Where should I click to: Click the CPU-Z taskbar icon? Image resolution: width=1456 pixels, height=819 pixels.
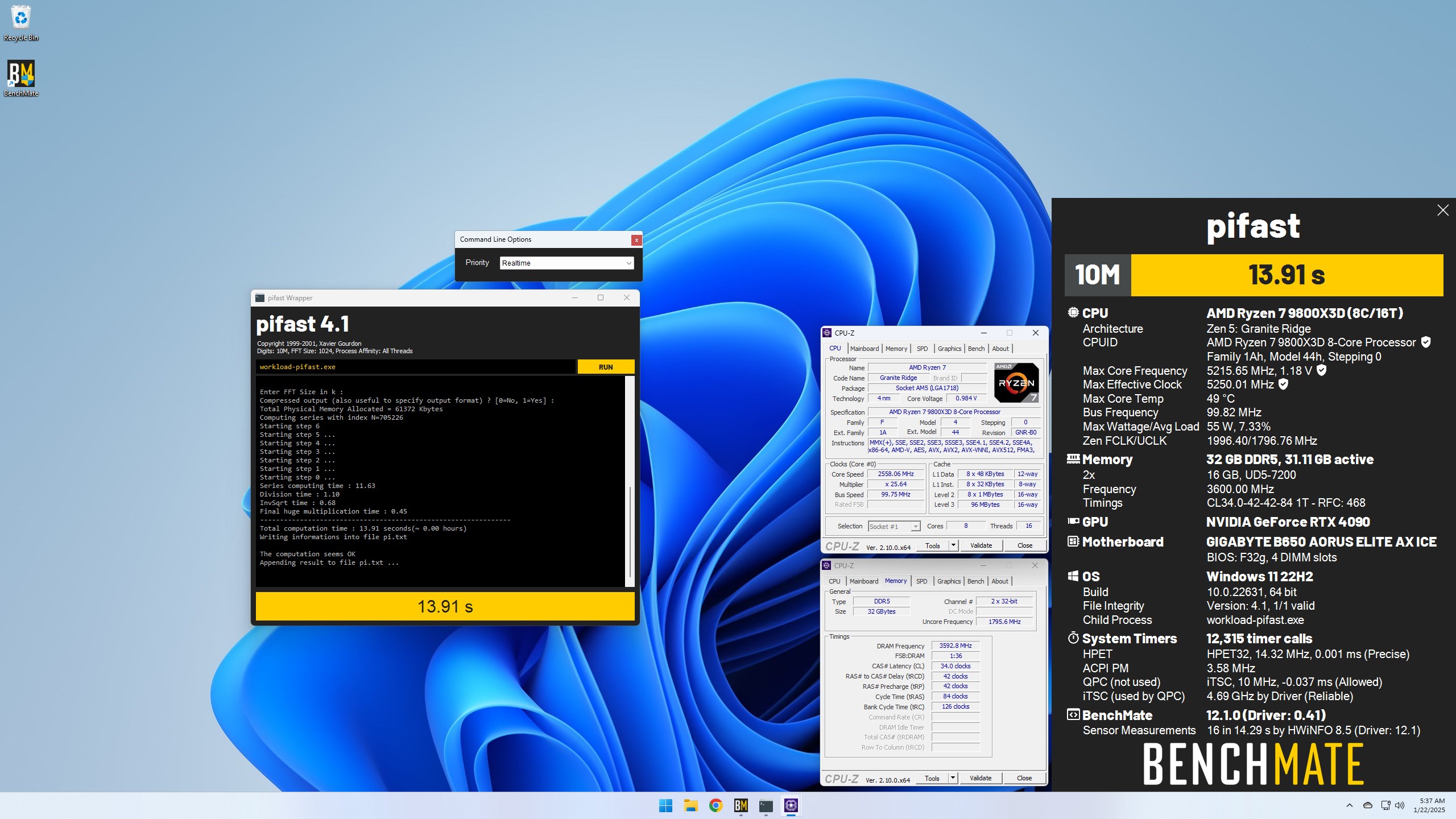click(791, 805)
